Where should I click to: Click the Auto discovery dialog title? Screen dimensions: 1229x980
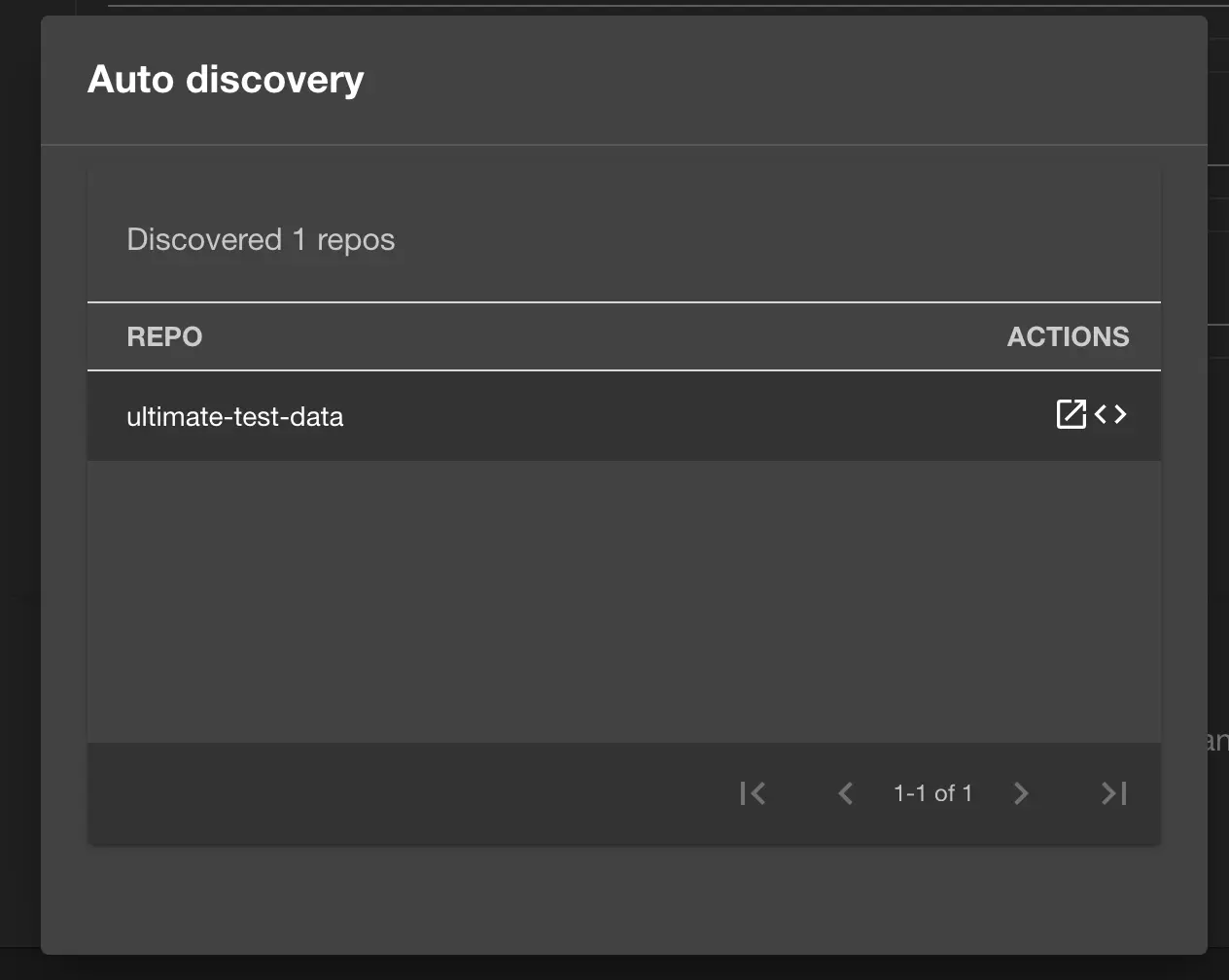pos(226,80)
